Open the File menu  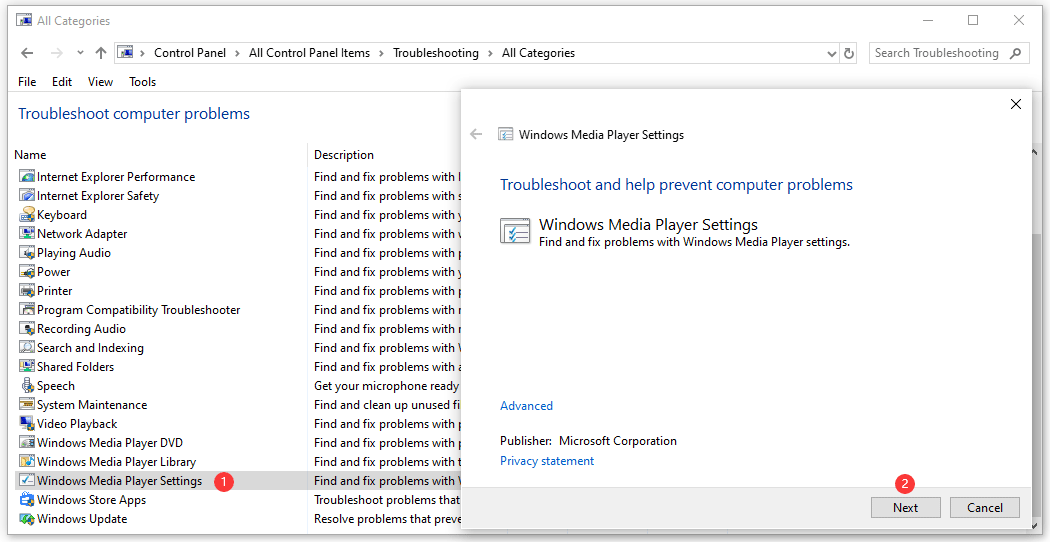pyautogui.click(x=27, y=82)
